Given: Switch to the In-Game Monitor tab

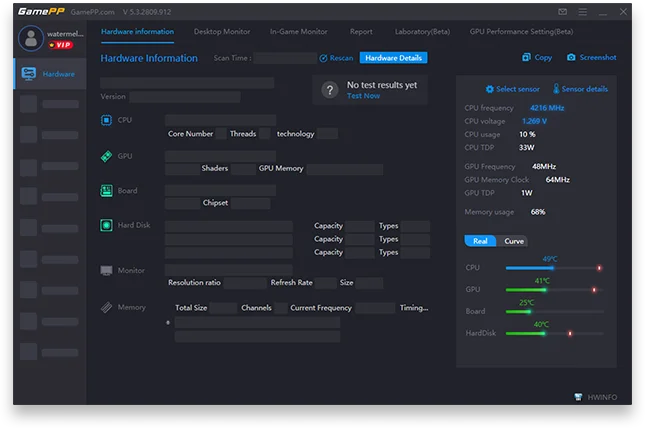Looking at the screenshot, I should [x=298, y=32].
